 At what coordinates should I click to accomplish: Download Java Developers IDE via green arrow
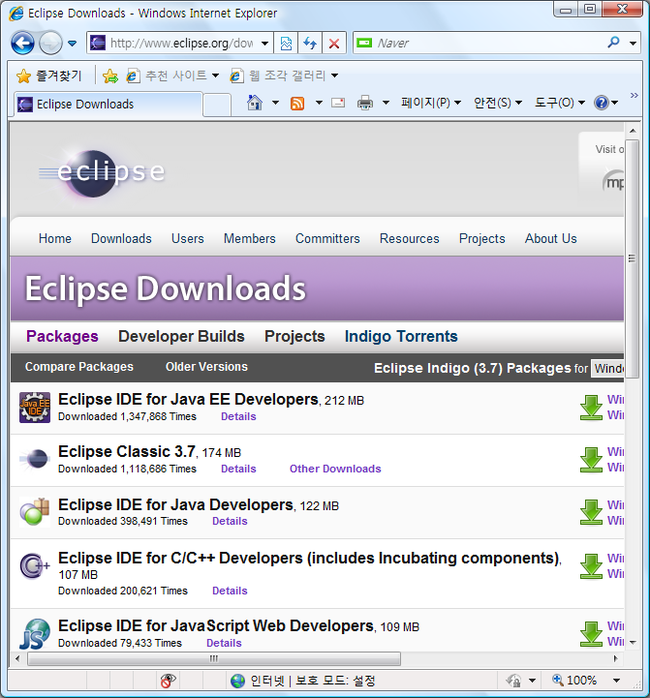coord(591,512)
